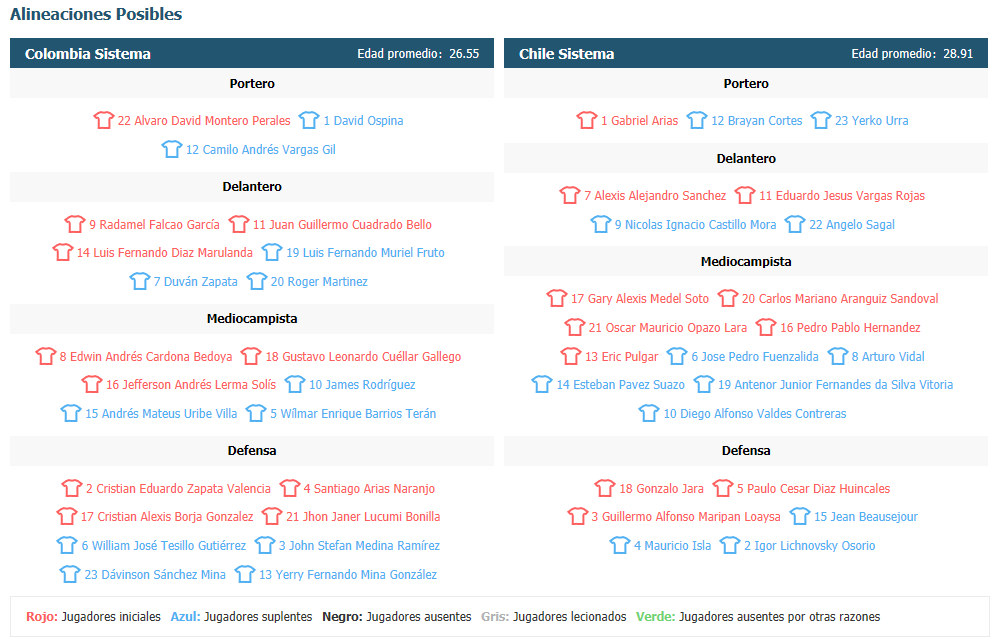The height and width of the screenshot is (643, 1000).
Task: Click red jersey icon beside Alexis Alejandro Sanchez
Action: point(570,195)
